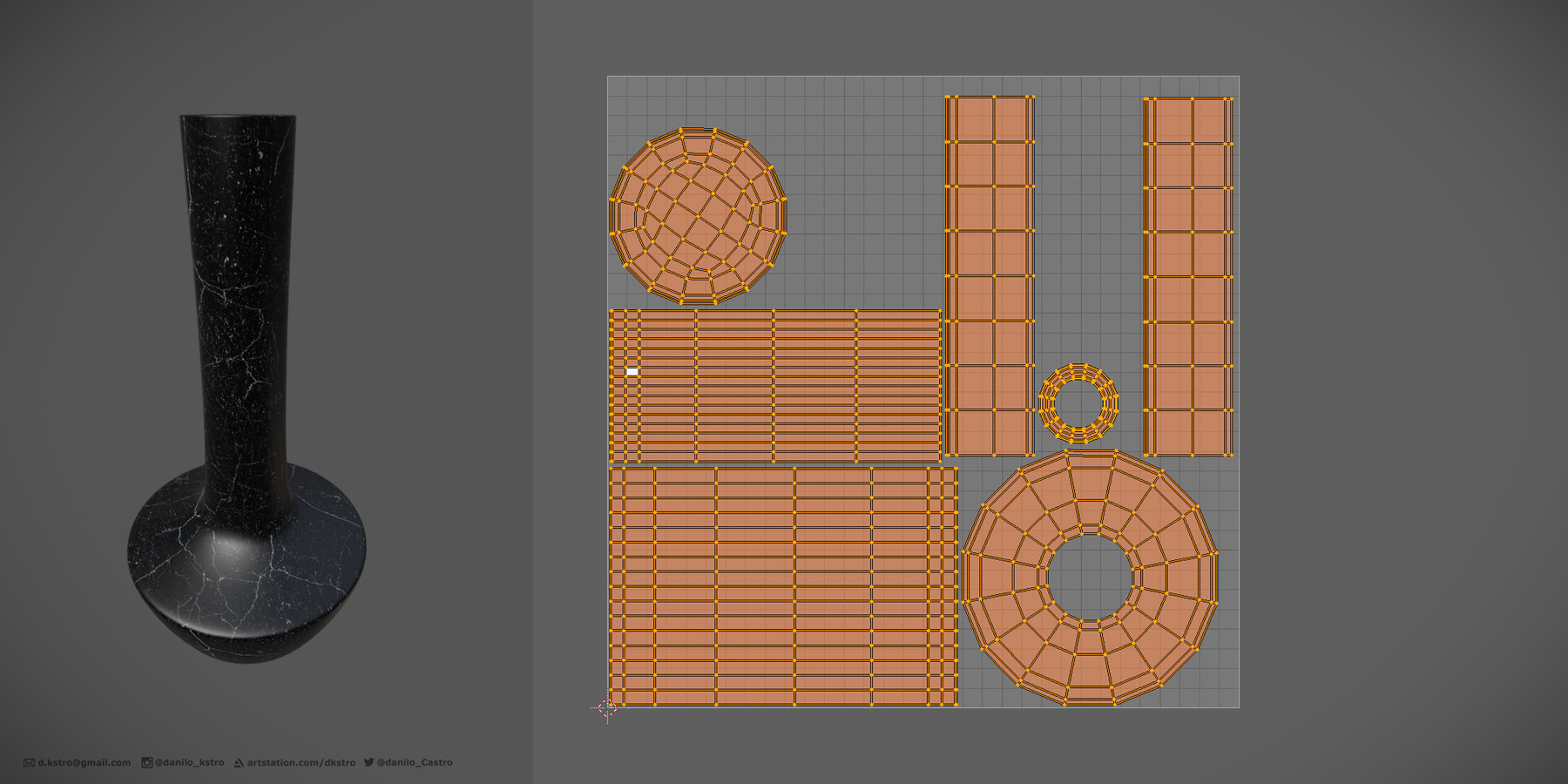The height and width of the screenshot is (784, 1568).
Task: Click the red-white 2D cursor crosshair
Action: click(607, 707)
